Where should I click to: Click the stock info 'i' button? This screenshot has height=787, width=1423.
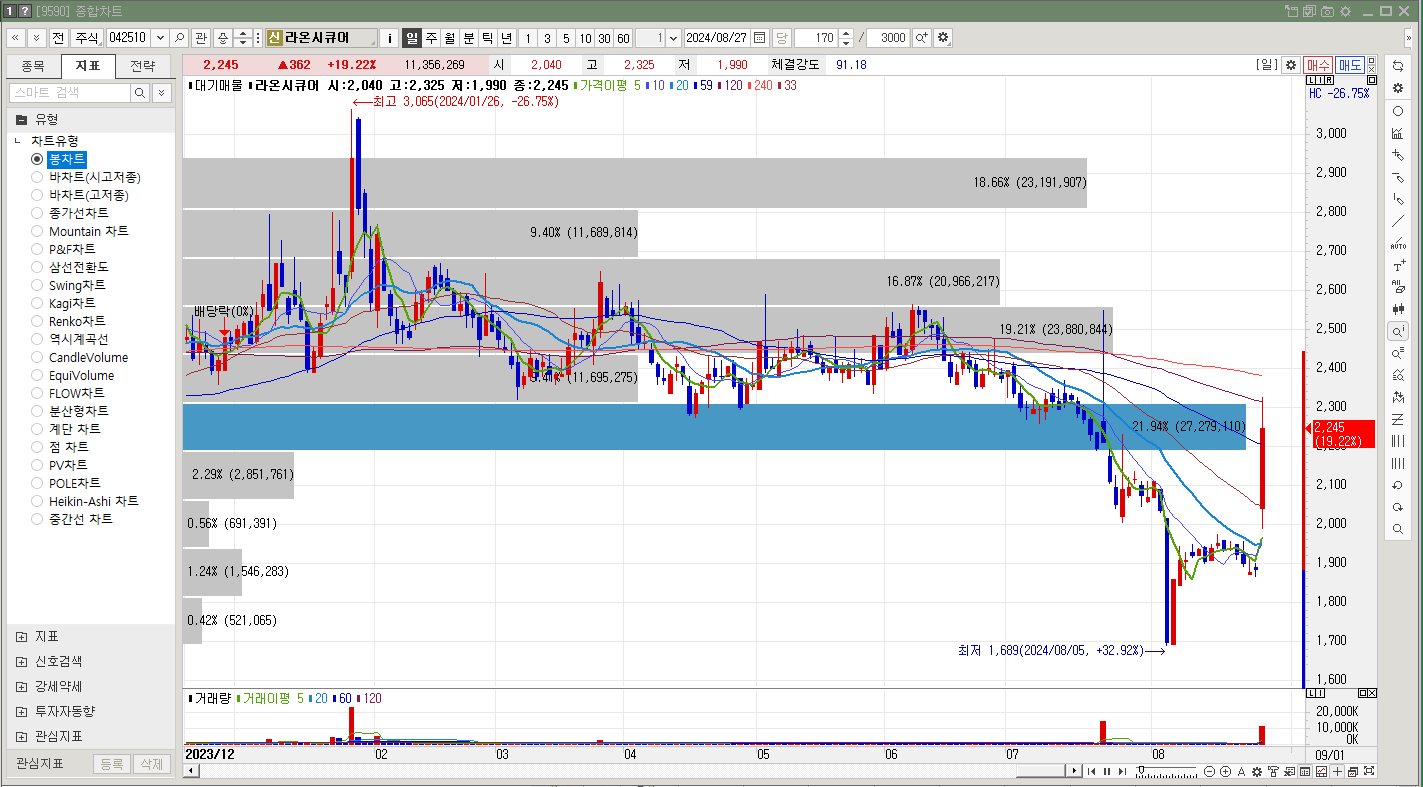390,38
